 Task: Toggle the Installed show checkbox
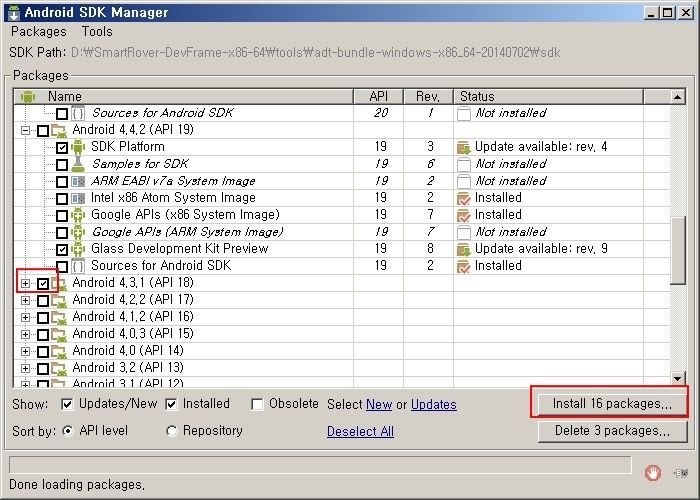click(x=171, y=404)
